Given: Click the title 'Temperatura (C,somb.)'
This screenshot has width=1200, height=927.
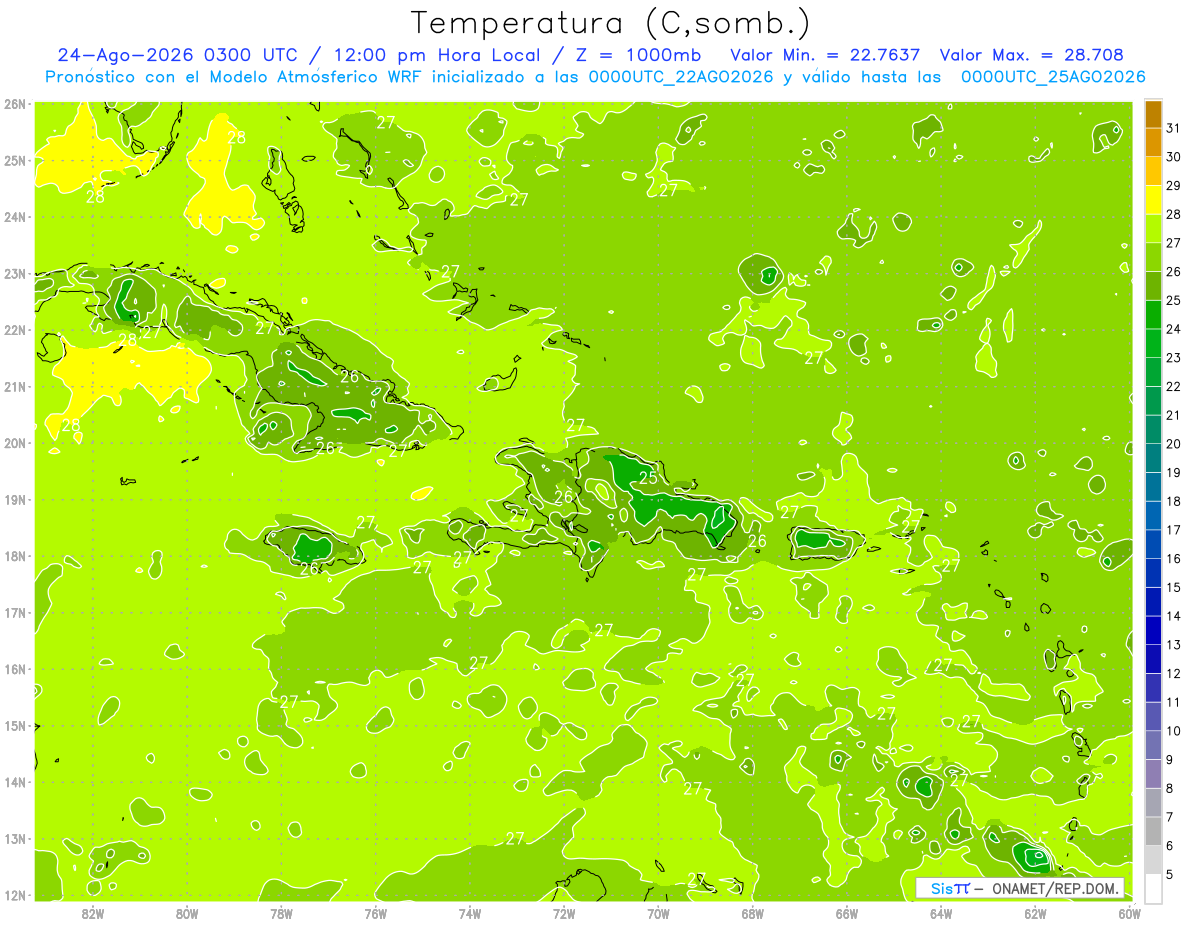Looking at the screenshot, I should (611, 22).
